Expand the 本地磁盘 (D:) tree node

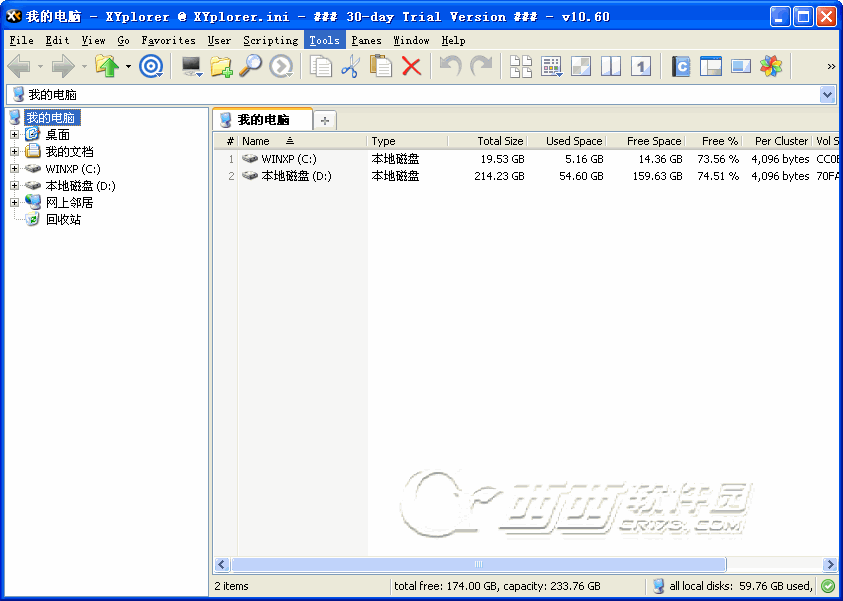(x=15, y=185)
